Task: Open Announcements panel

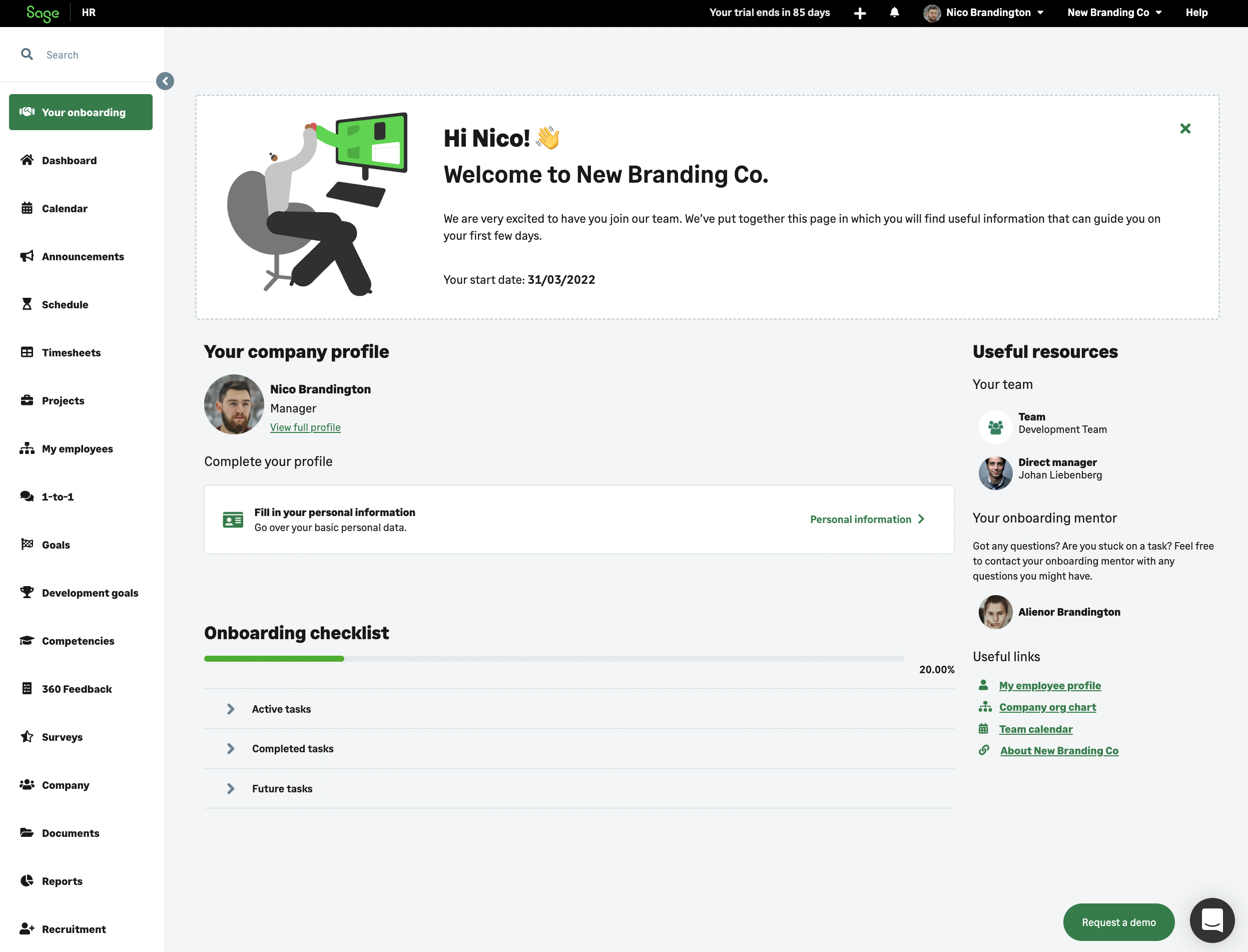Action: (x=83, y=257)
